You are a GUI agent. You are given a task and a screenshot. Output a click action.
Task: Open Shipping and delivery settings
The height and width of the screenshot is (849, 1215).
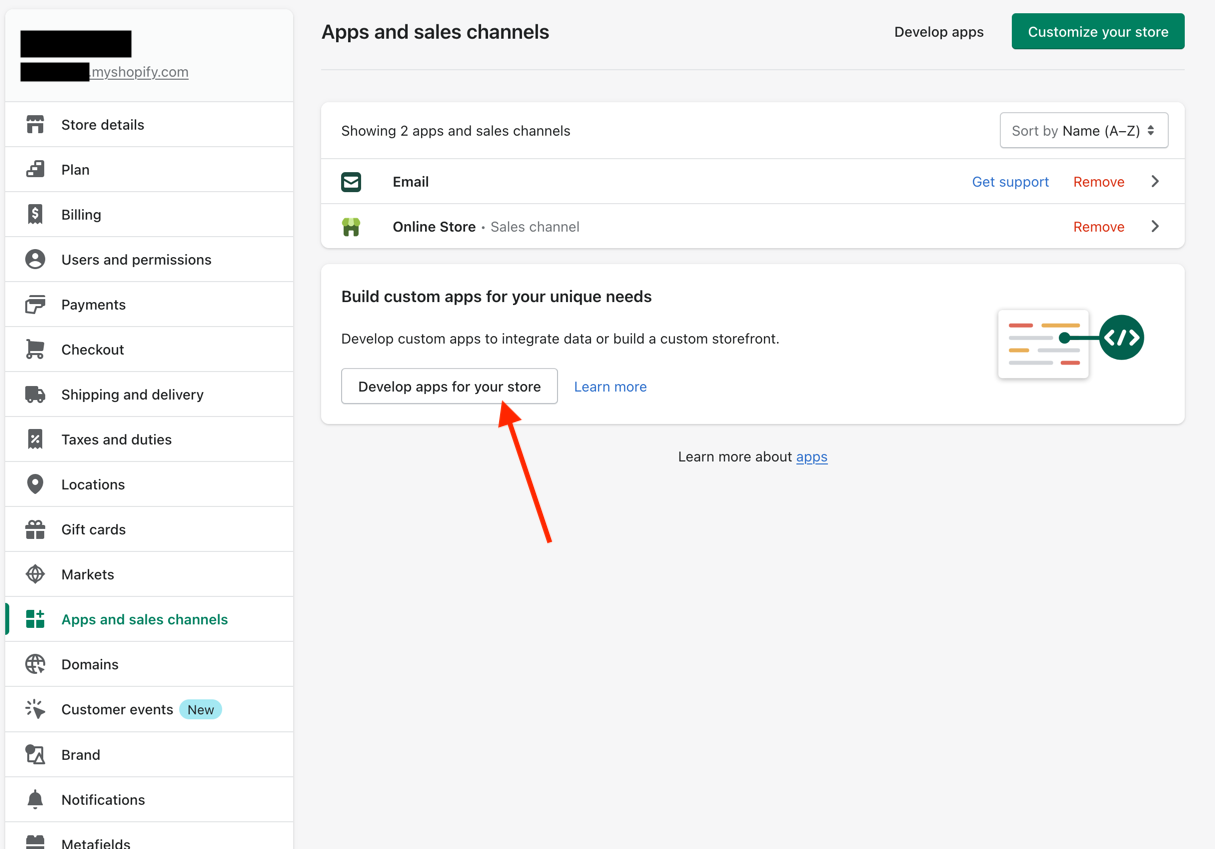[x=150, y=395]
